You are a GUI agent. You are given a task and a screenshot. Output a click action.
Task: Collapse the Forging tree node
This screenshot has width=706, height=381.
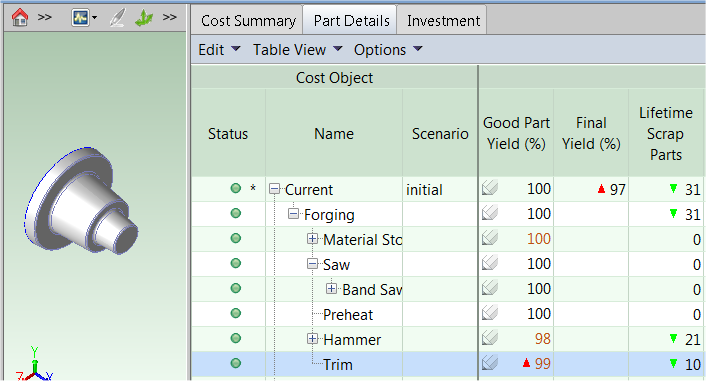(293, 214)
